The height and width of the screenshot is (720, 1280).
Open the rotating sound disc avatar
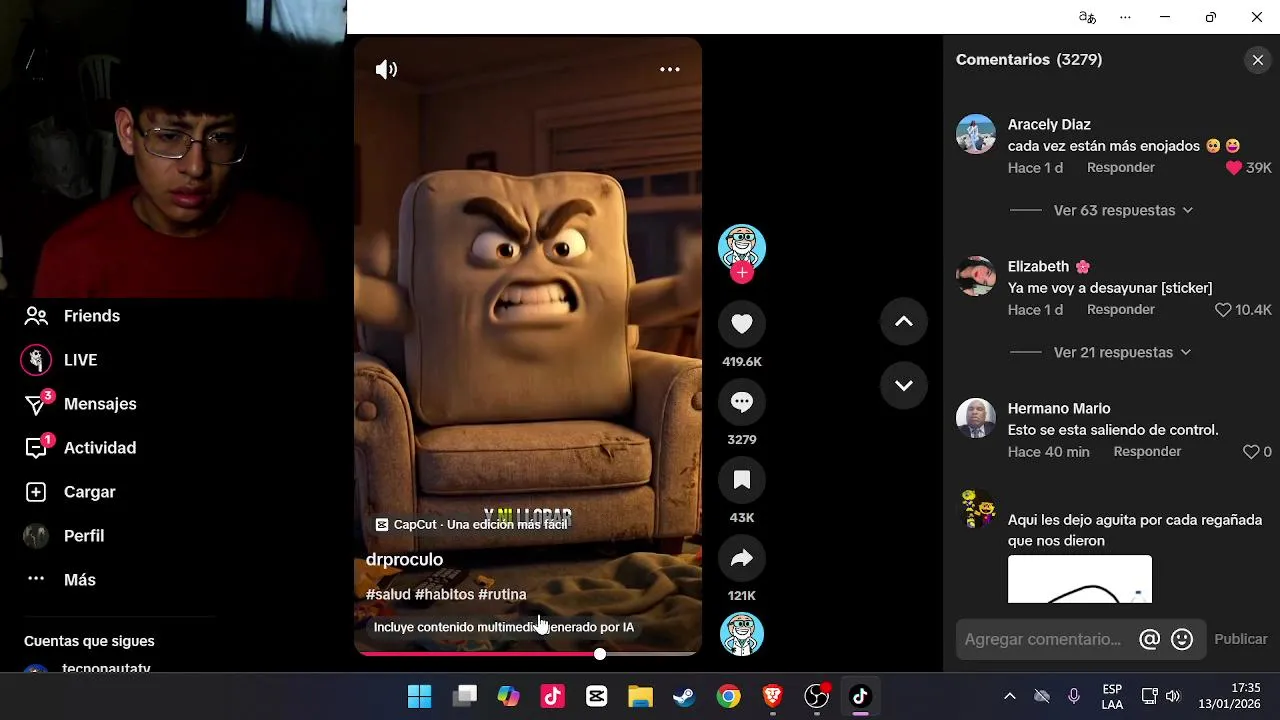[742, 634]
